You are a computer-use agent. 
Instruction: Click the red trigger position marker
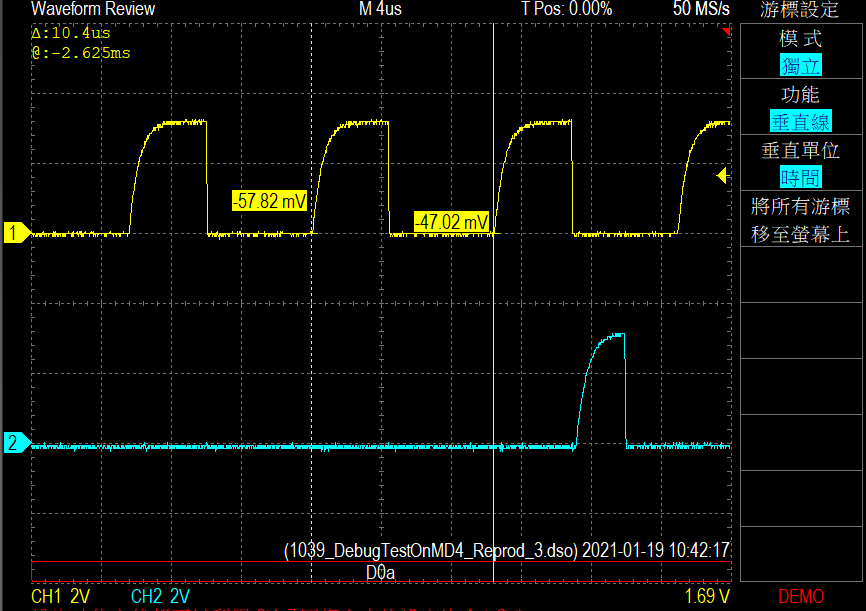tap(727, 30)
